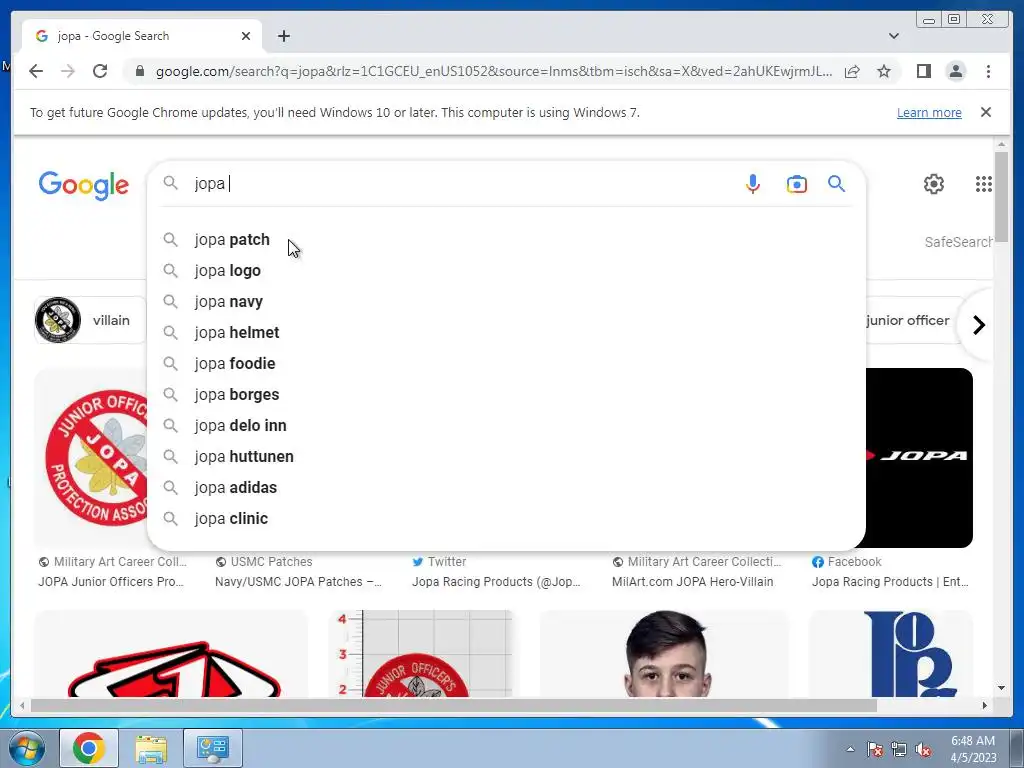Screen dimensions: 1024x768
Task: Open the share this page icon
Action: pyautogui.click(x=852, y=71)
